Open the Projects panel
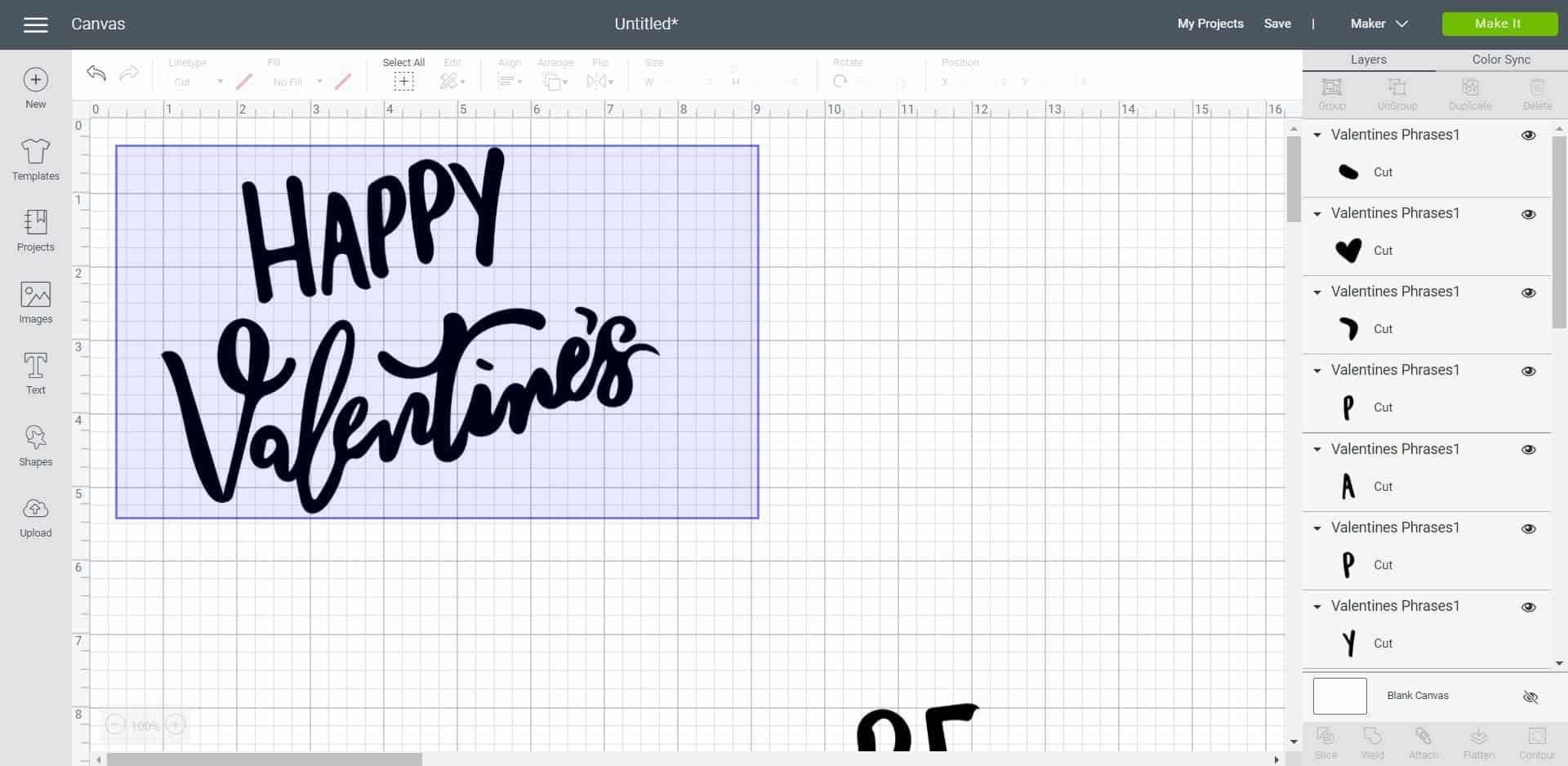 click(35, 230)
